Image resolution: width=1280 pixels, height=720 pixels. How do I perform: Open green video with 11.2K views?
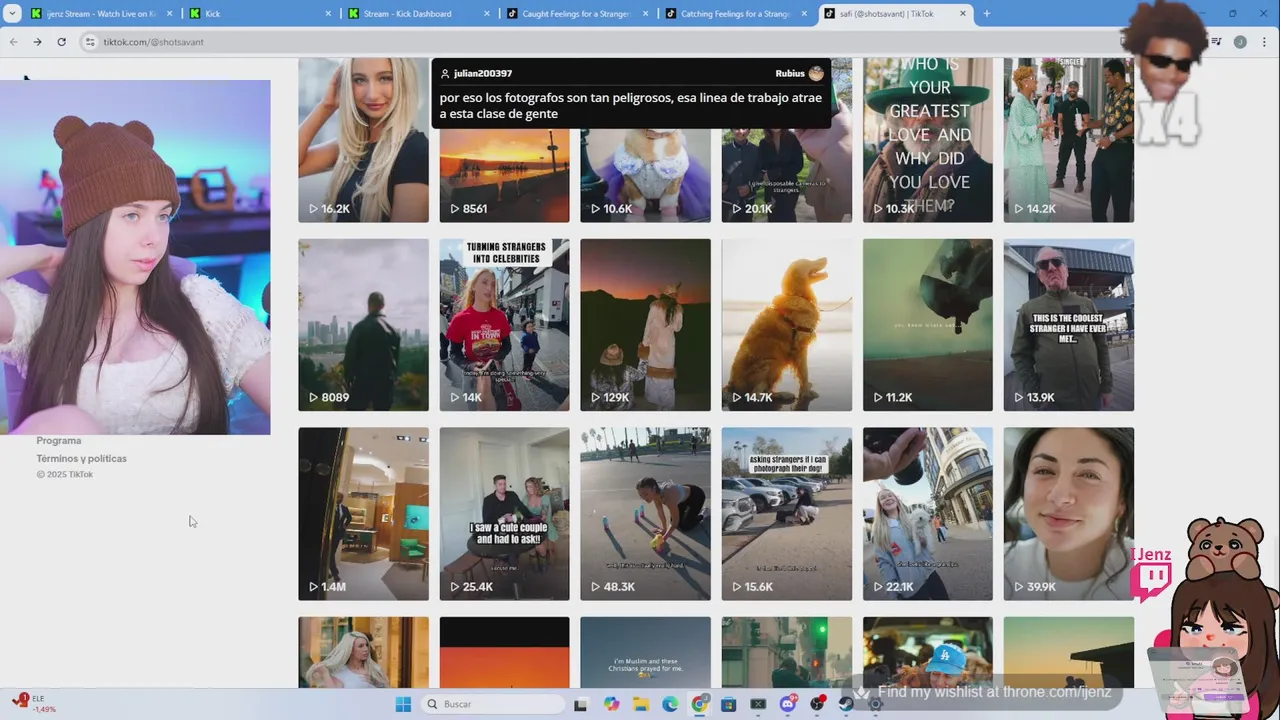click(x=928, y=325)
